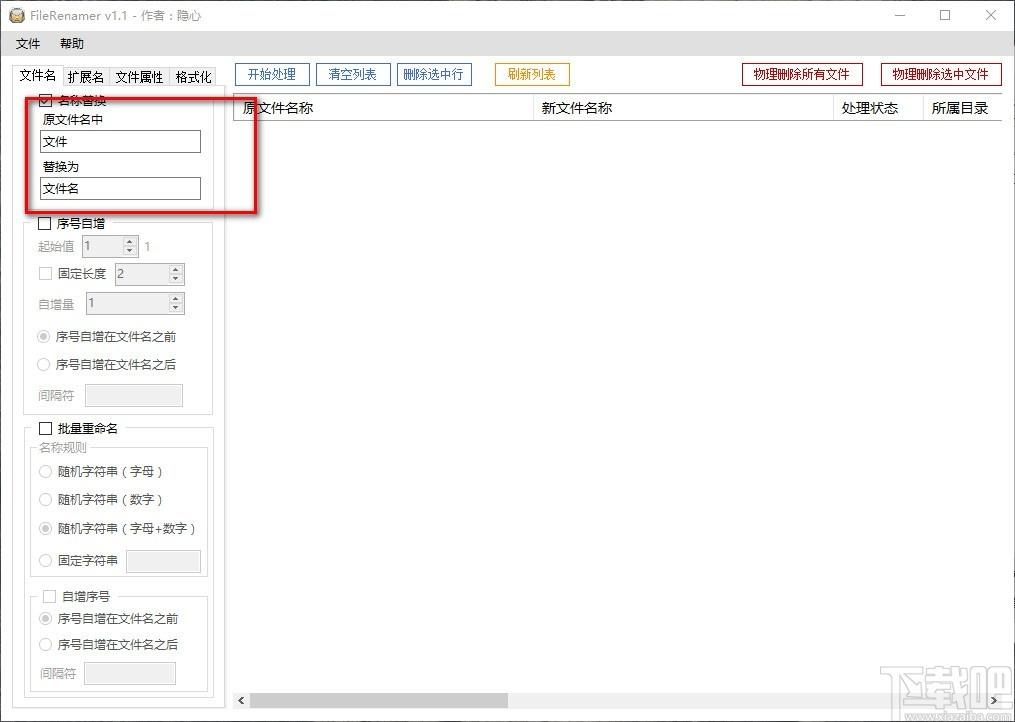Click the 新文件名称 column header
1015x722 pixels.
tap(684, 108)
